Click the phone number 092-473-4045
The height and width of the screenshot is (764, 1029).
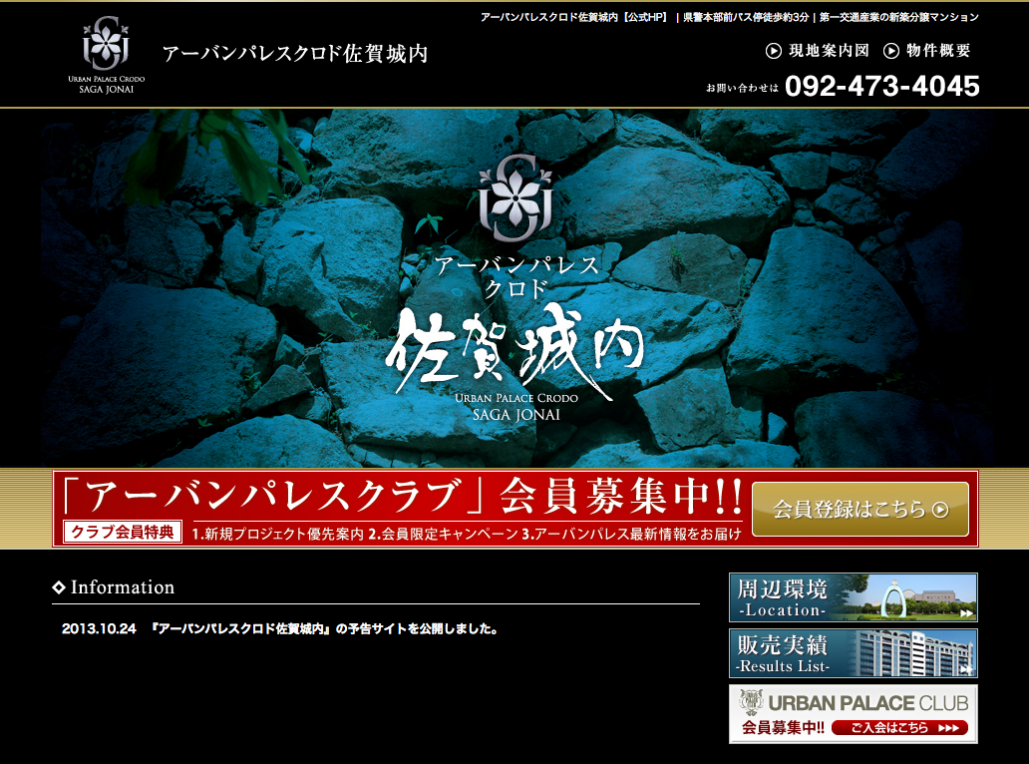[882, 86]
